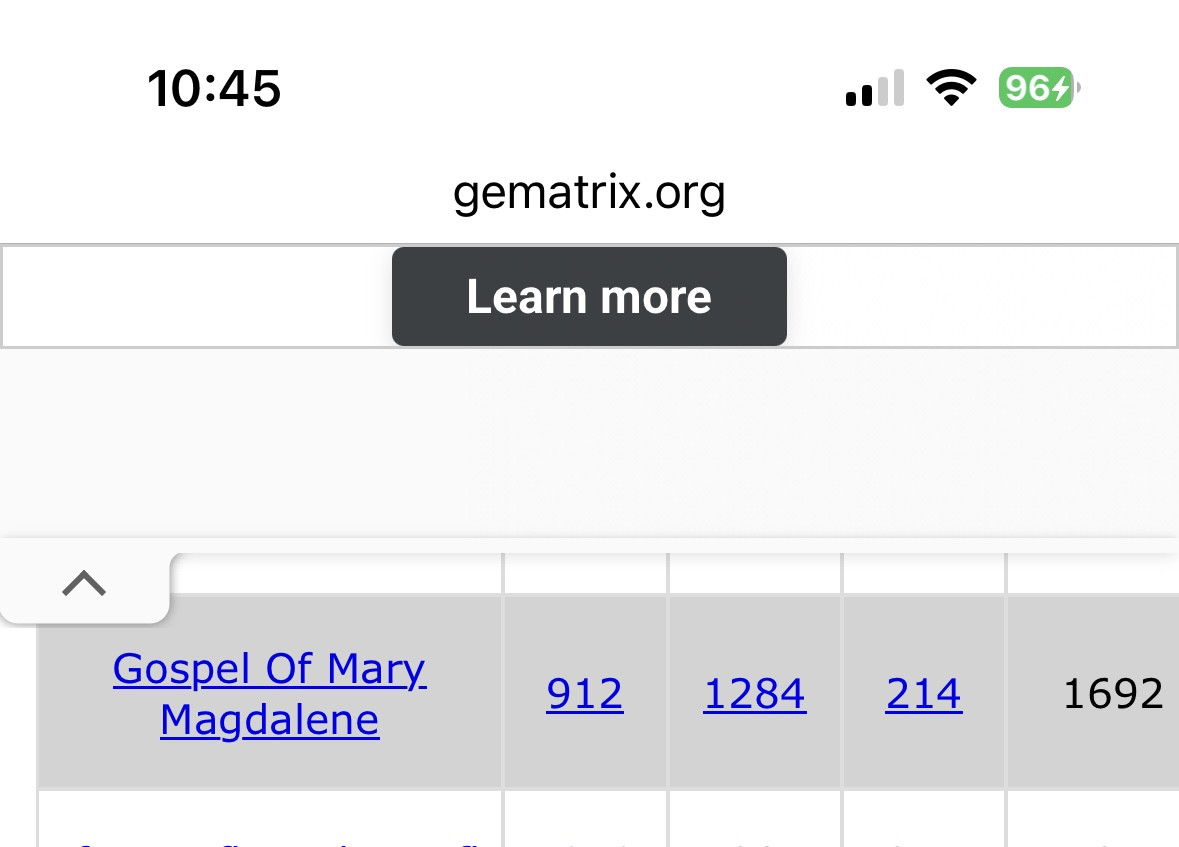Tap ad banner space left of Learn more
Screen dimensions: 1179x847
(197, 297)
